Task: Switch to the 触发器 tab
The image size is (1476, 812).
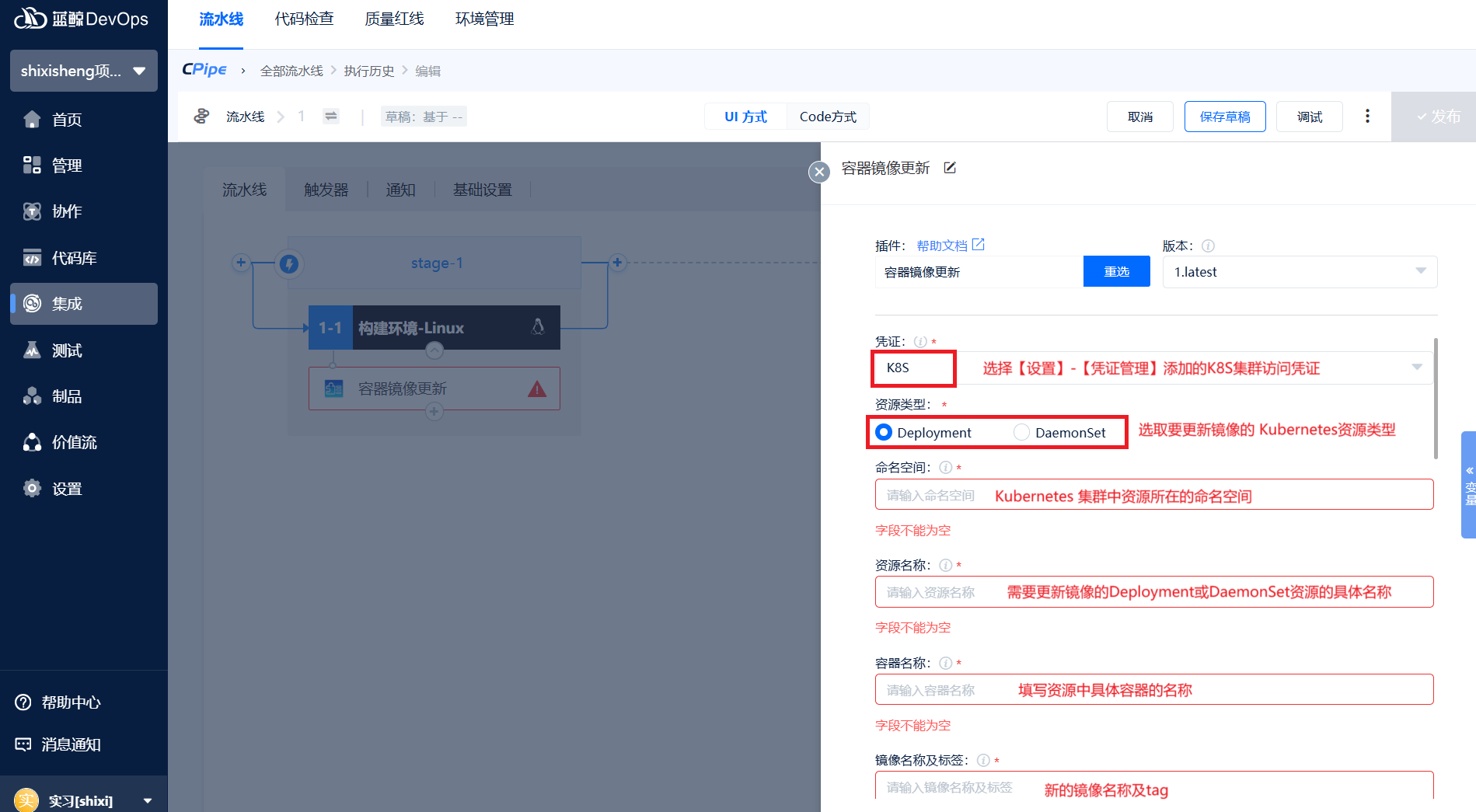Action: tap(326, 190)
